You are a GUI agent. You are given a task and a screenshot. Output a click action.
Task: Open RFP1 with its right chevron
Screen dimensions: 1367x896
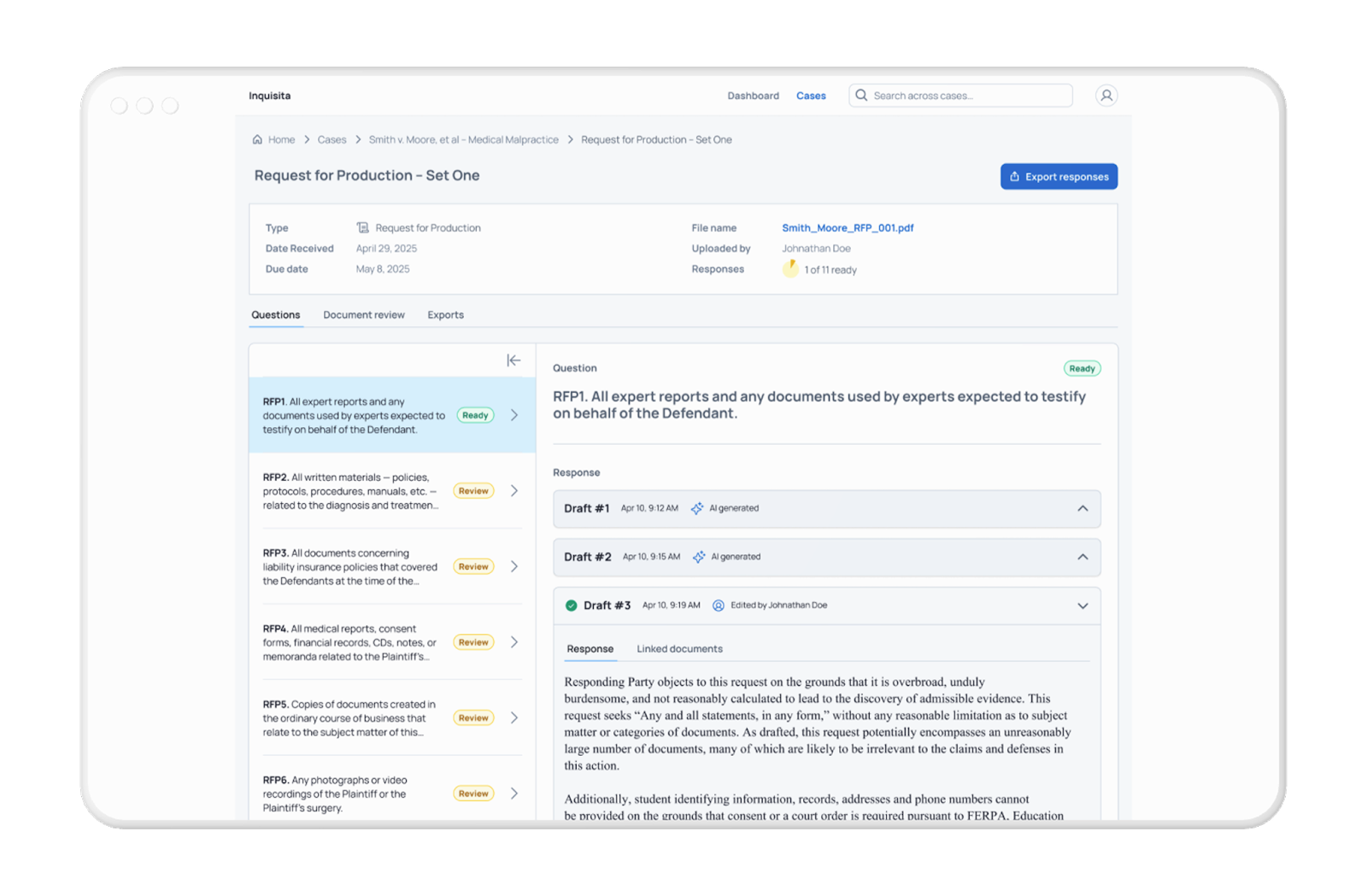click(x=514, y=415)
